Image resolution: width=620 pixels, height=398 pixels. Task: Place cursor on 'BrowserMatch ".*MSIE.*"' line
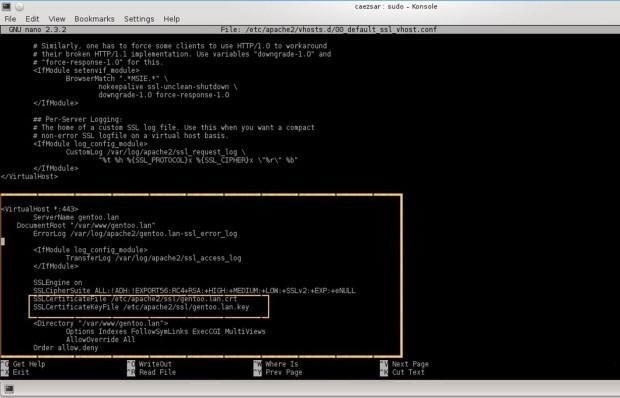(x=117, y=79)
